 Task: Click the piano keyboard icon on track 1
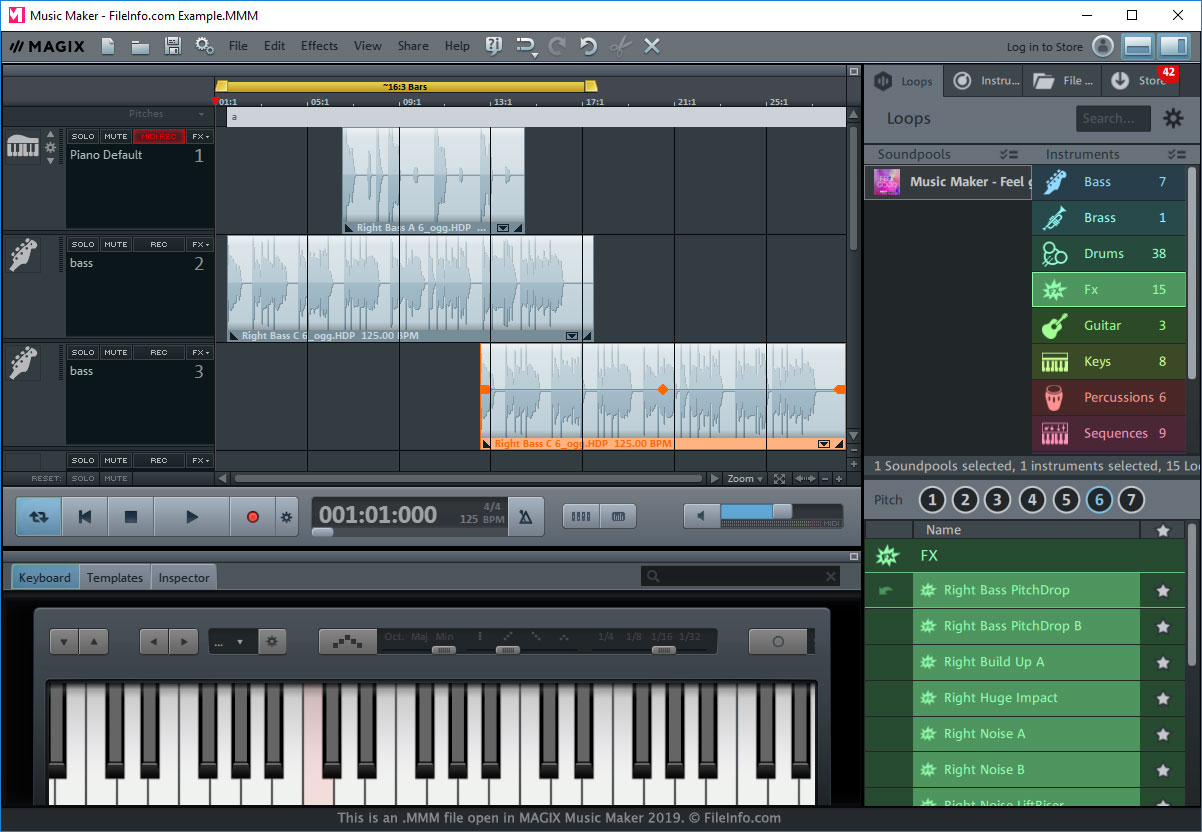23,147
